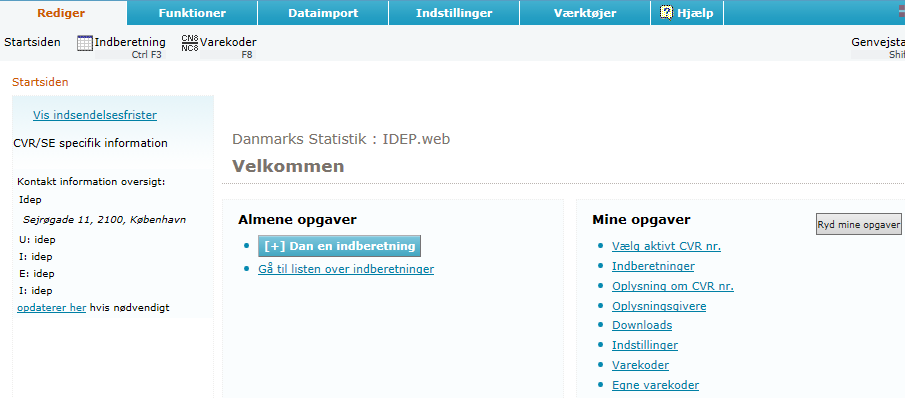Switch to the Funktioner tab
Screen dimensions: 905x398
192,13
